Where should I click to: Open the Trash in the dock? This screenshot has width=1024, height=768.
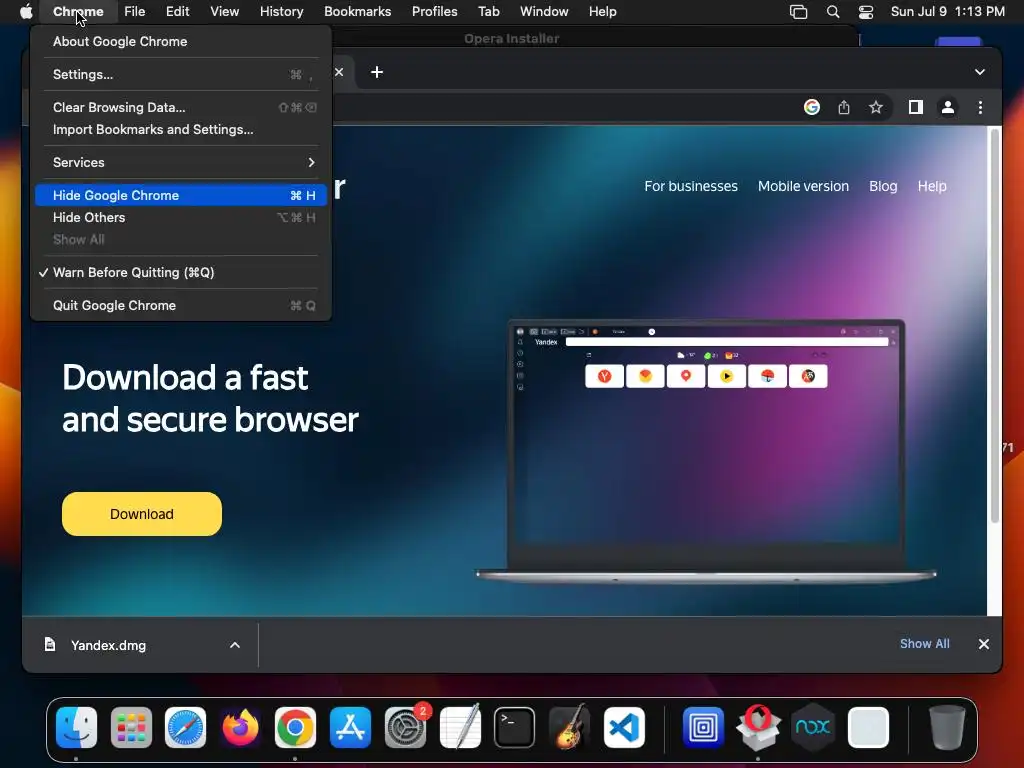[x=947, y=727]
